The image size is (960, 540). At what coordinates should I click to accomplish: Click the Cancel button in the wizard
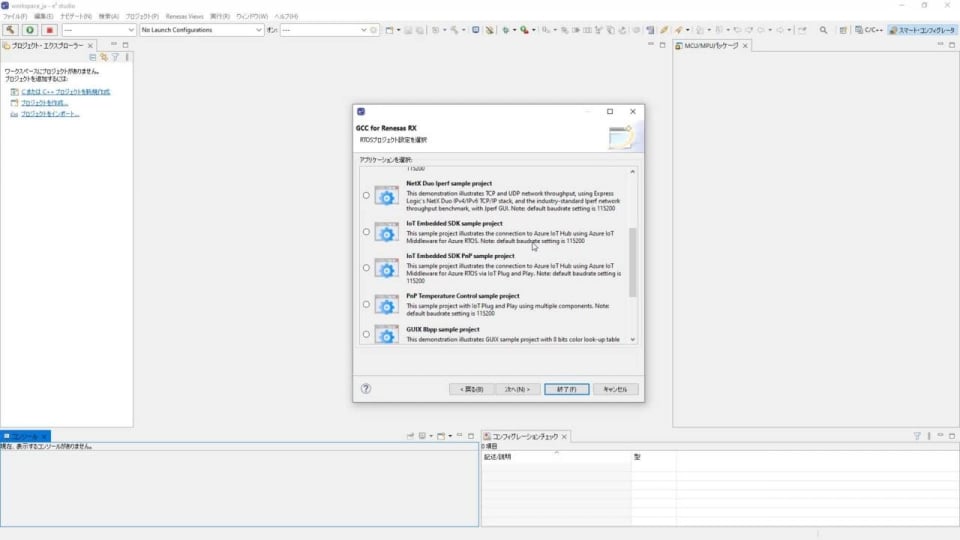click(615, 389)
